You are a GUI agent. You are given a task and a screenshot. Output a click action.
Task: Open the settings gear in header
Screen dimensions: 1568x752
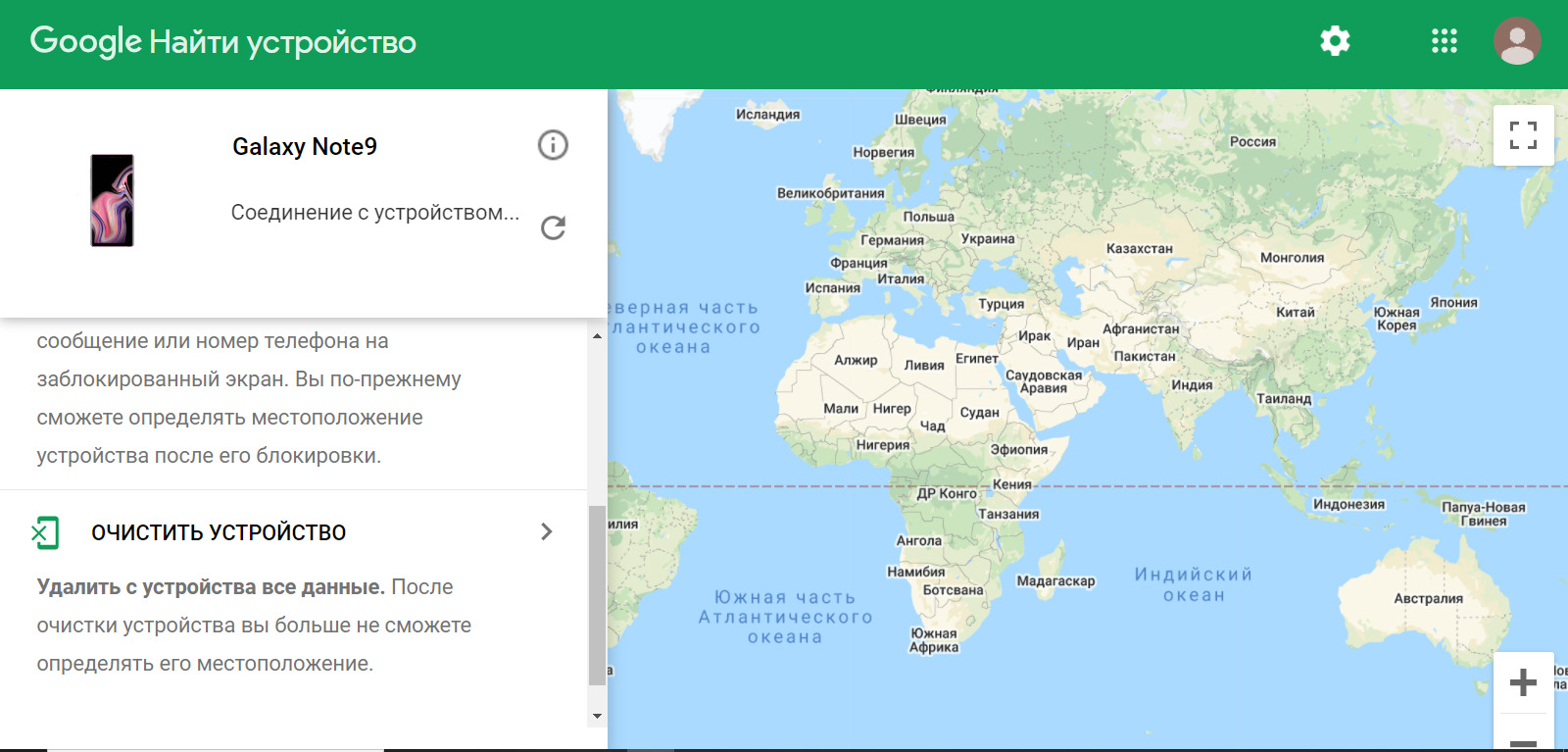pyautogui.click(x=1335, y=41)
